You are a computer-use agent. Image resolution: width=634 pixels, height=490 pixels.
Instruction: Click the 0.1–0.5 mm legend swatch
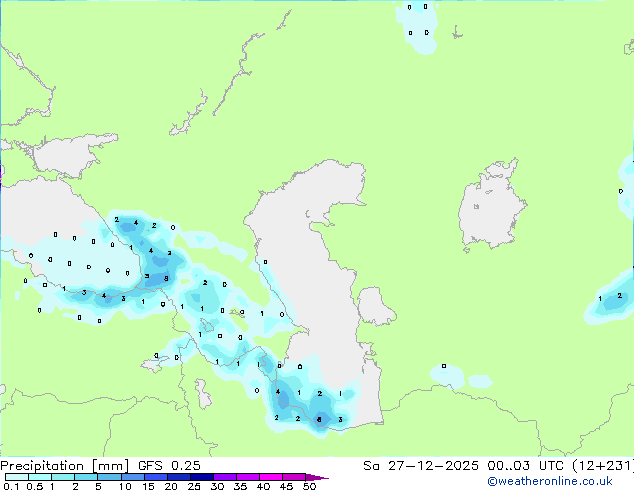(x=17, y=477)
